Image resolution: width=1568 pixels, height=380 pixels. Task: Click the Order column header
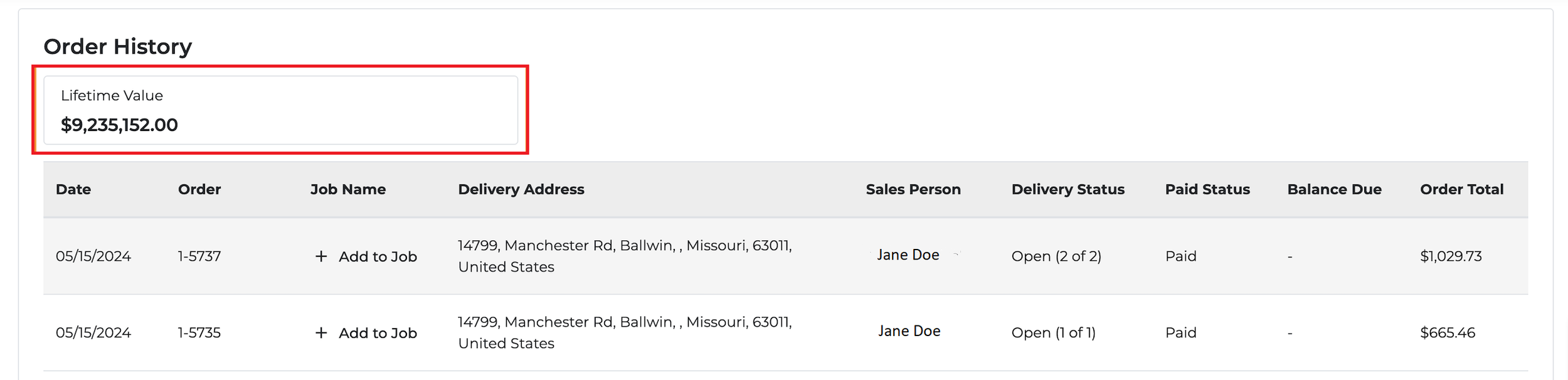[199, 189]
